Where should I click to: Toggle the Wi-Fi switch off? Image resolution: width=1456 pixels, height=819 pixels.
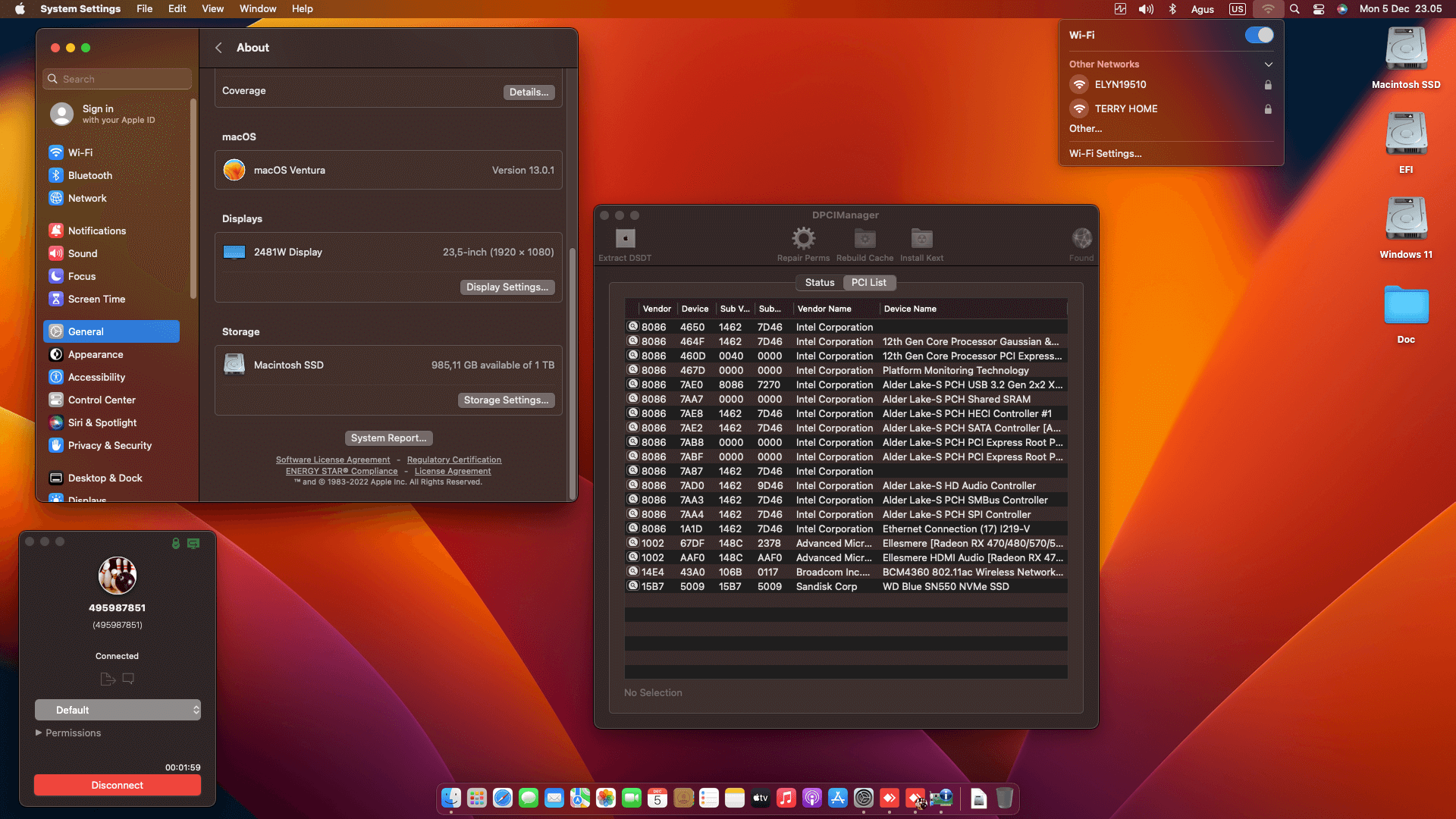(x=1259, y=35)
